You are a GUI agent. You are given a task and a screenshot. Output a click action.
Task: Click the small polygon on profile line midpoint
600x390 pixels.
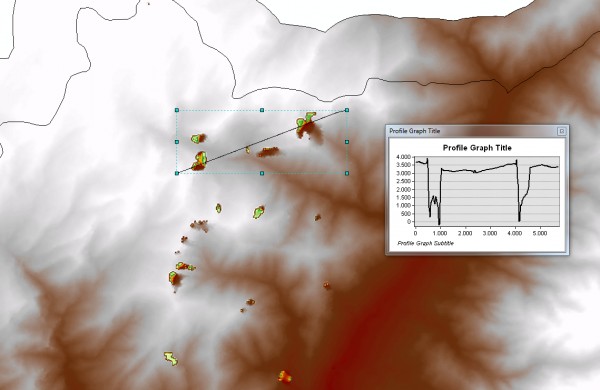(248, 150)
